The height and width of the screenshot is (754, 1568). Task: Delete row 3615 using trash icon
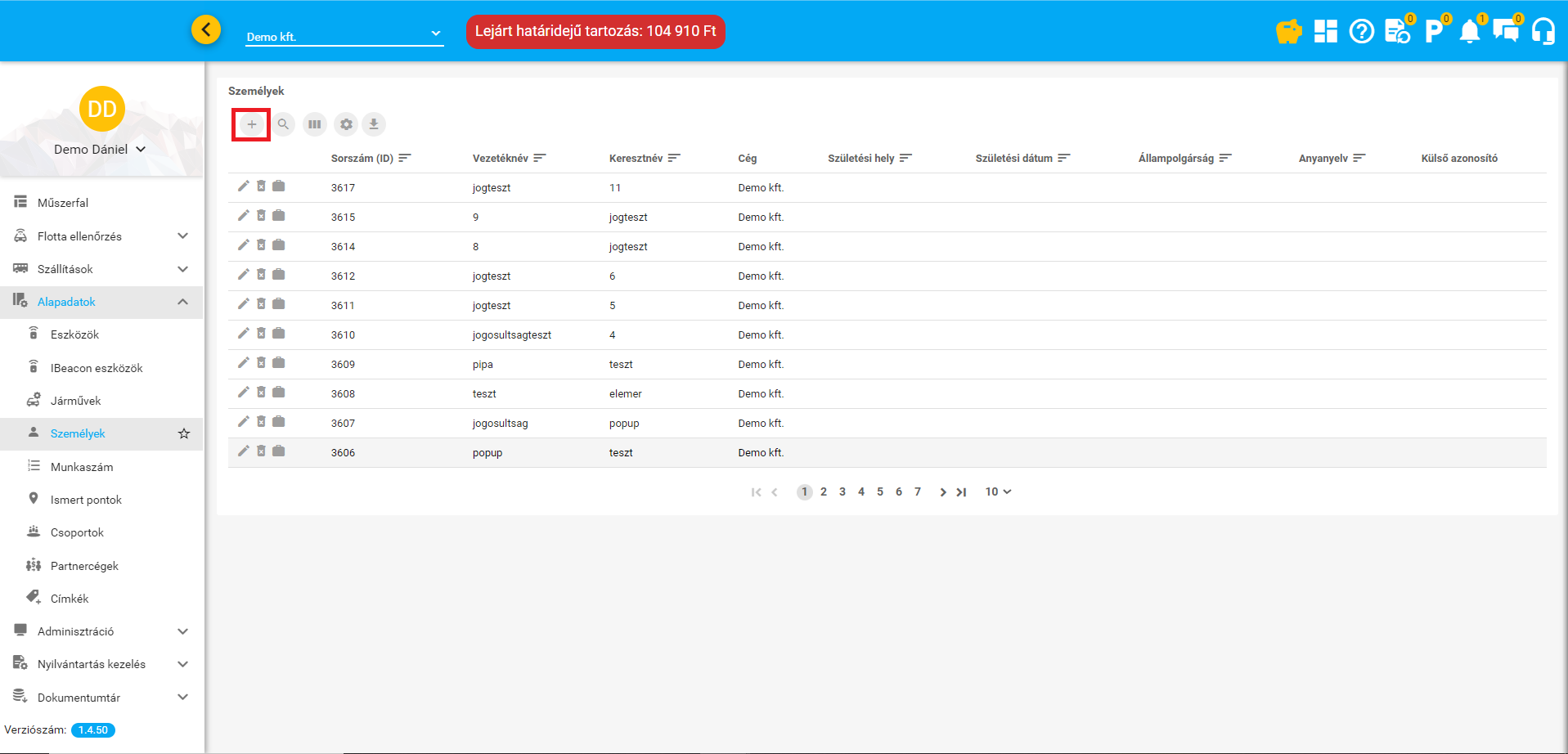click(261, 216)
